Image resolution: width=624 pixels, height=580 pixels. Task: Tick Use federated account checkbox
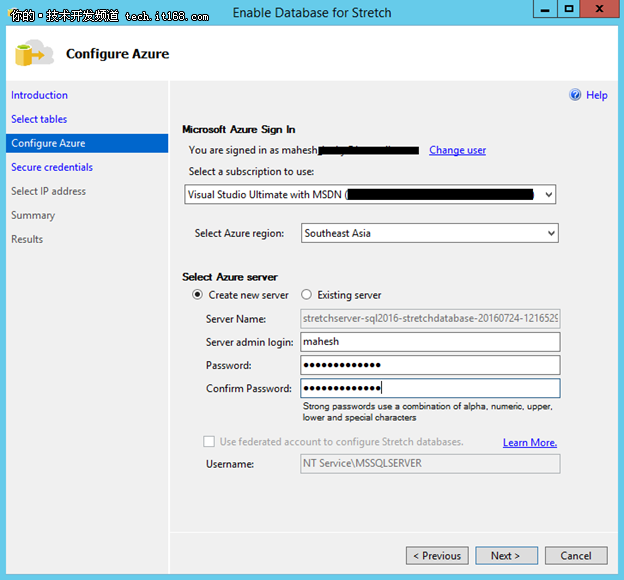[209, 441]
